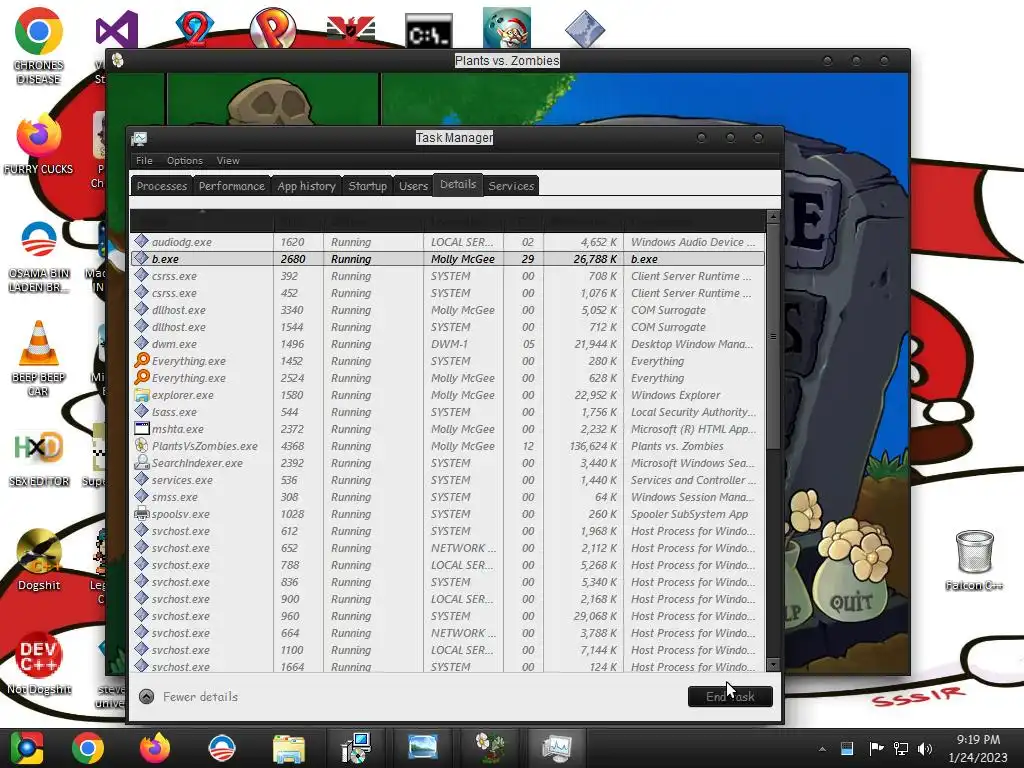Open File Explorer from the taskbar

point(288,748)
